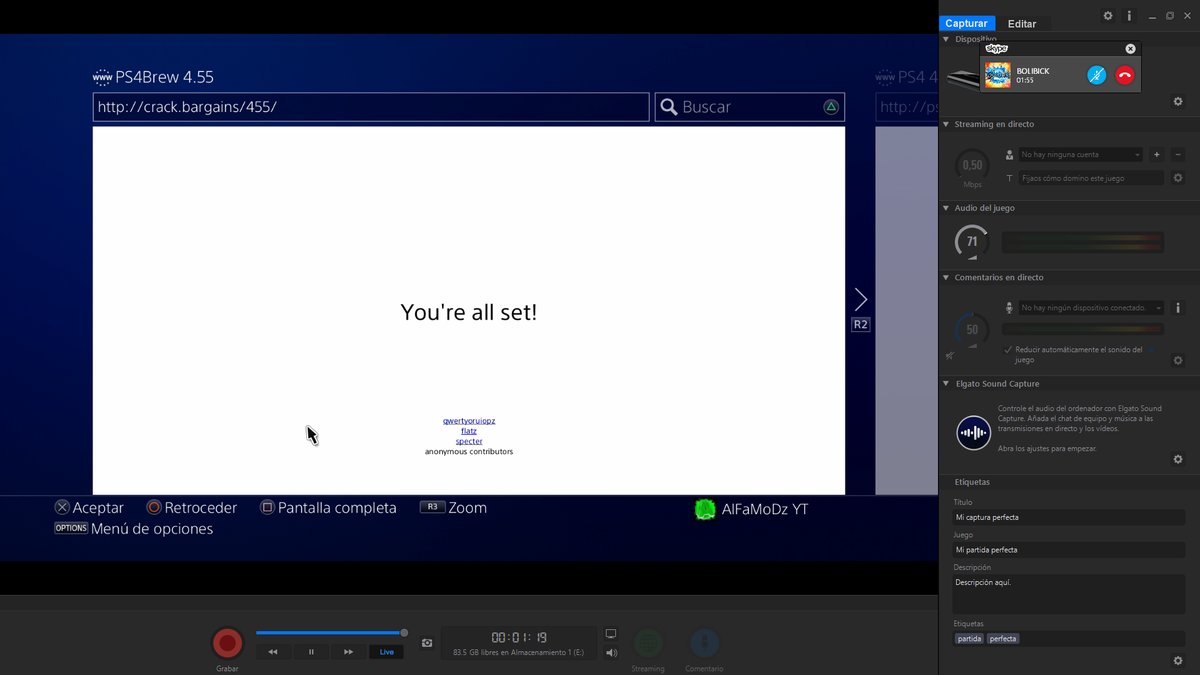1200x675 pixels.
Task: Unmute the microphone in Skype call
Action: [1096, 75]
